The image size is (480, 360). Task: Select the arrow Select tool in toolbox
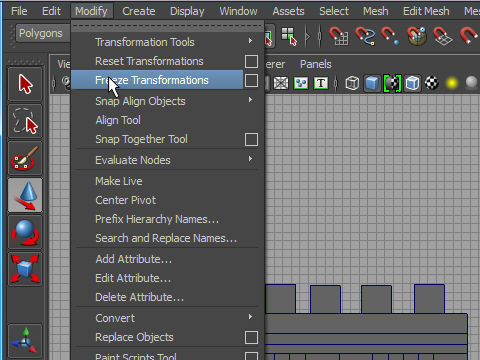pyautogui.click(x=25, y=84)
